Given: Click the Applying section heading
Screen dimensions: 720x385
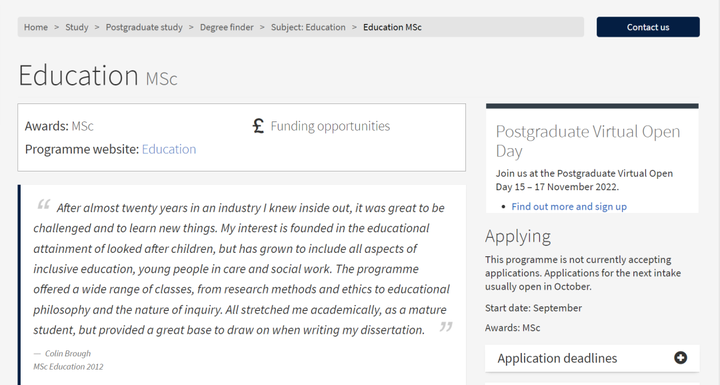Looking at the screenshot, I should 518,237.
